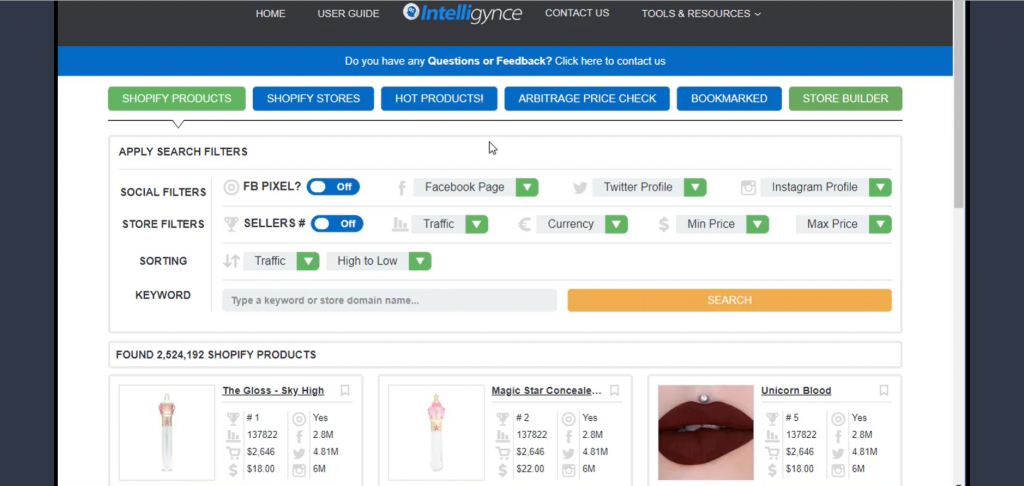This screenshot has height=486, width=1024.
Task: Open the Facebook Page dropdown
Action: 476,187
